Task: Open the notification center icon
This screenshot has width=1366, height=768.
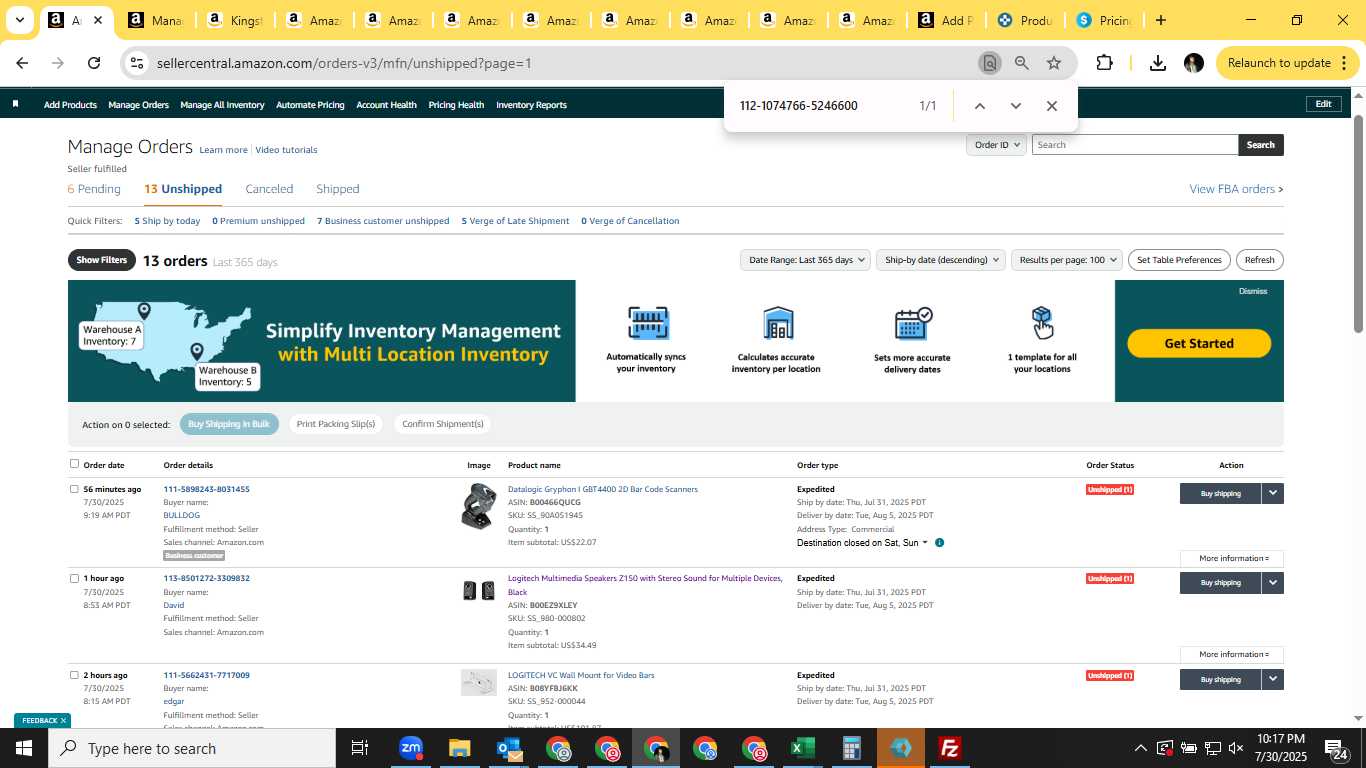Action: [x=1336, y=748]
